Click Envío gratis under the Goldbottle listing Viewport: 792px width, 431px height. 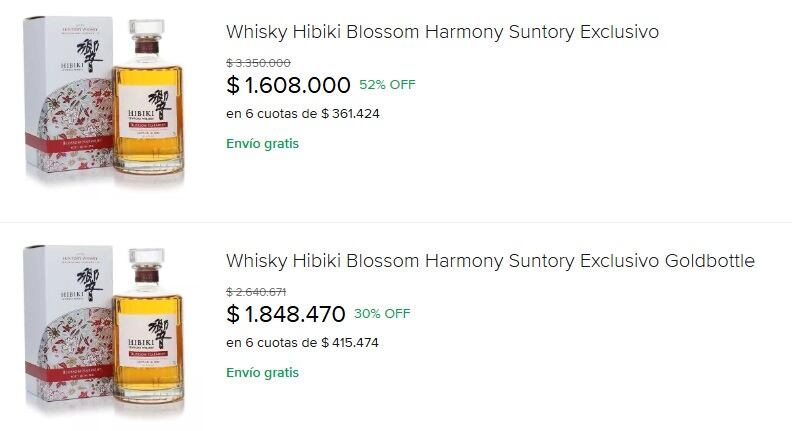[262, 373]
